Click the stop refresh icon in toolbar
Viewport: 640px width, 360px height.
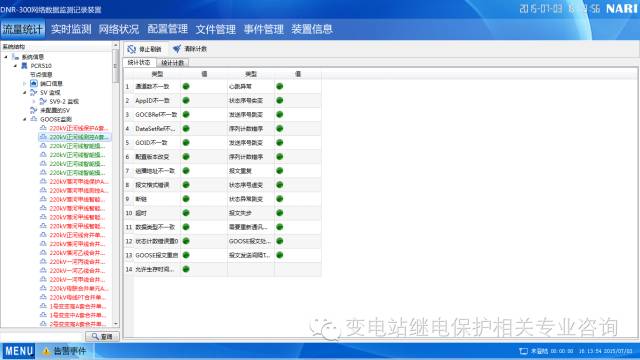(x=131, y=49)
